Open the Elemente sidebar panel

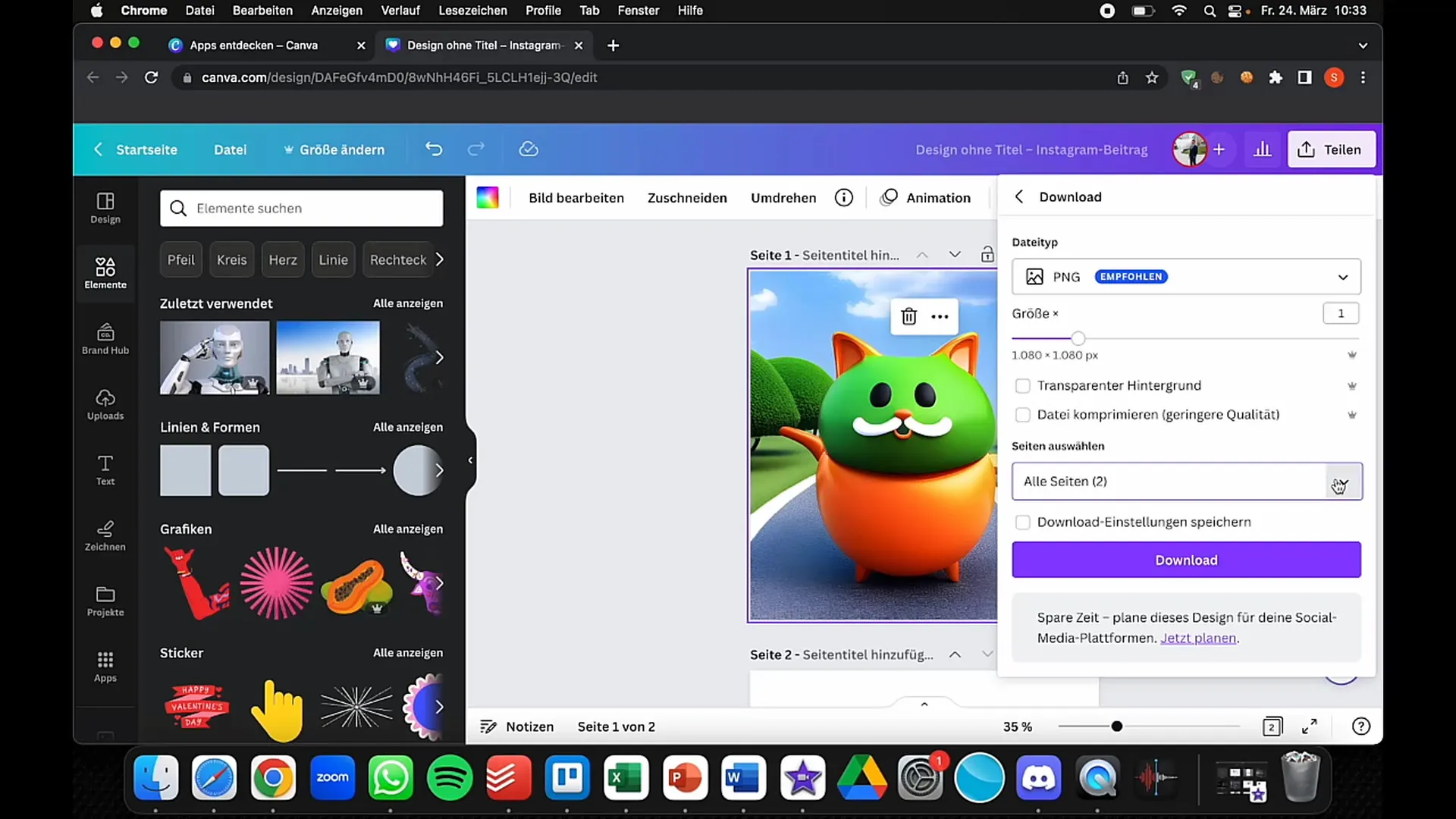pos(105,273)
